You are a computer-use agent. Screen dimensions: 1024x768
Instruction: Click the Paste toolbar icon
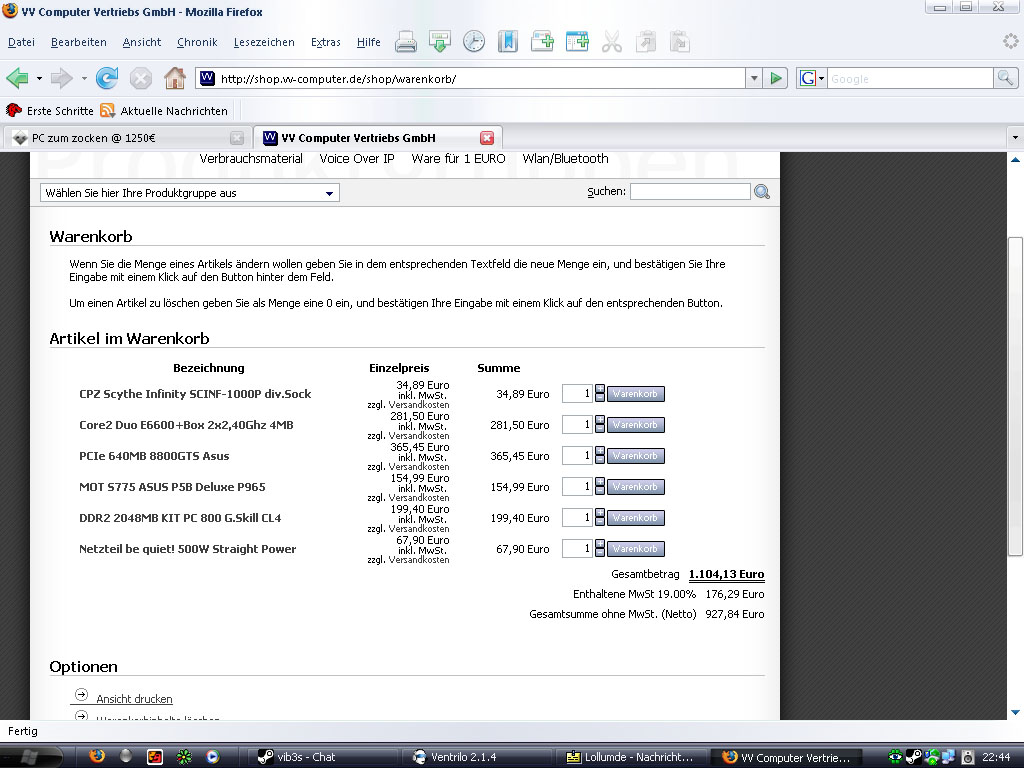pos(679,42)
